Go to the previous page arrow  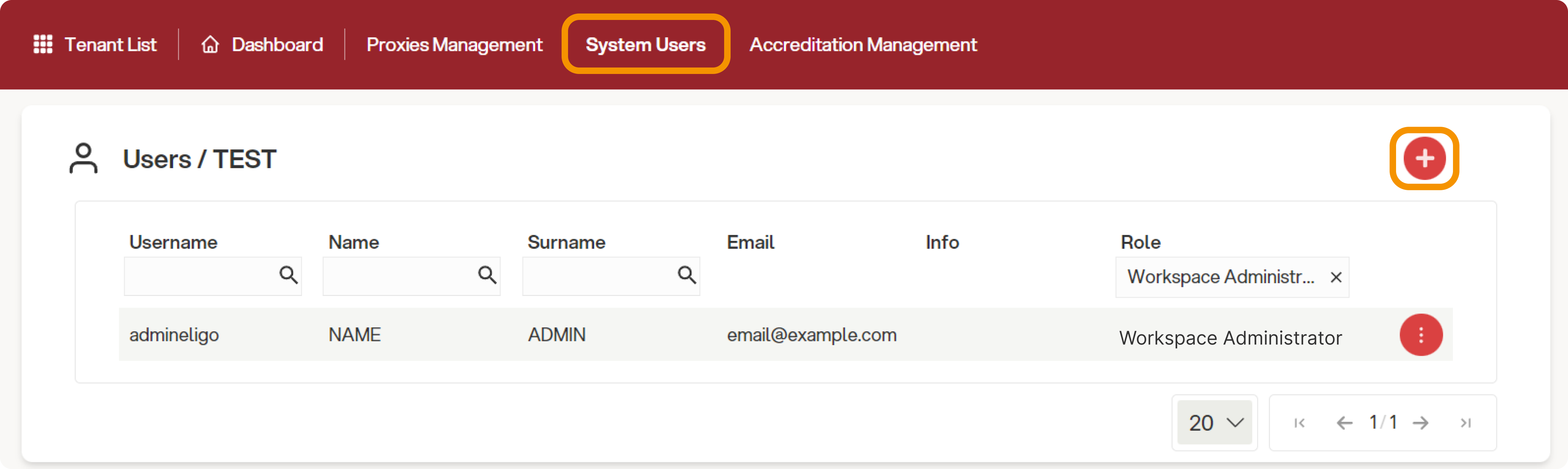pyautogui.click(x=1344, y=423)
